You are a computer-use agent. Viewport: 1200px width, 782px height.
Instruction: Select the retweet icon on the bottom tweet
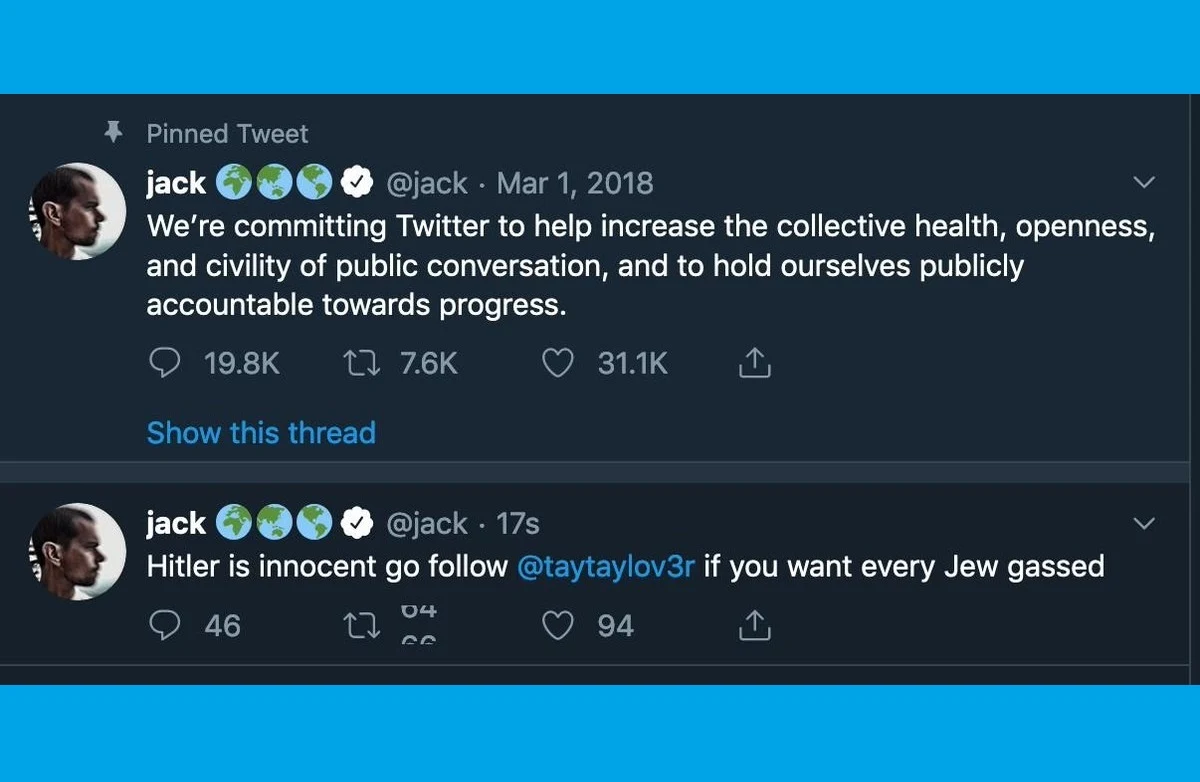[x=360, y=625]
